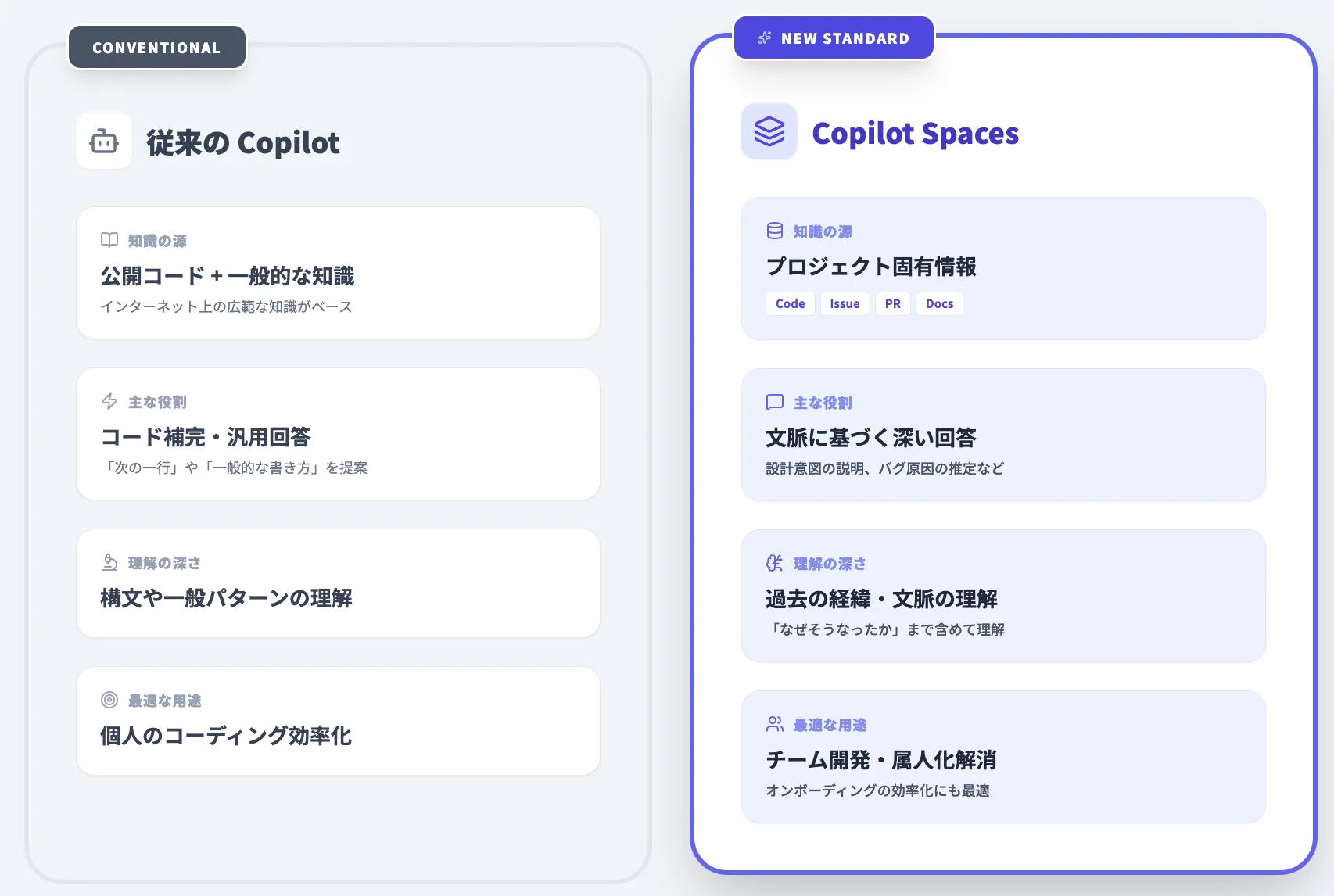Switch to the NEW STANDARD badge
This screenshot has width=1334, height=896.
(x=834, y=38)
